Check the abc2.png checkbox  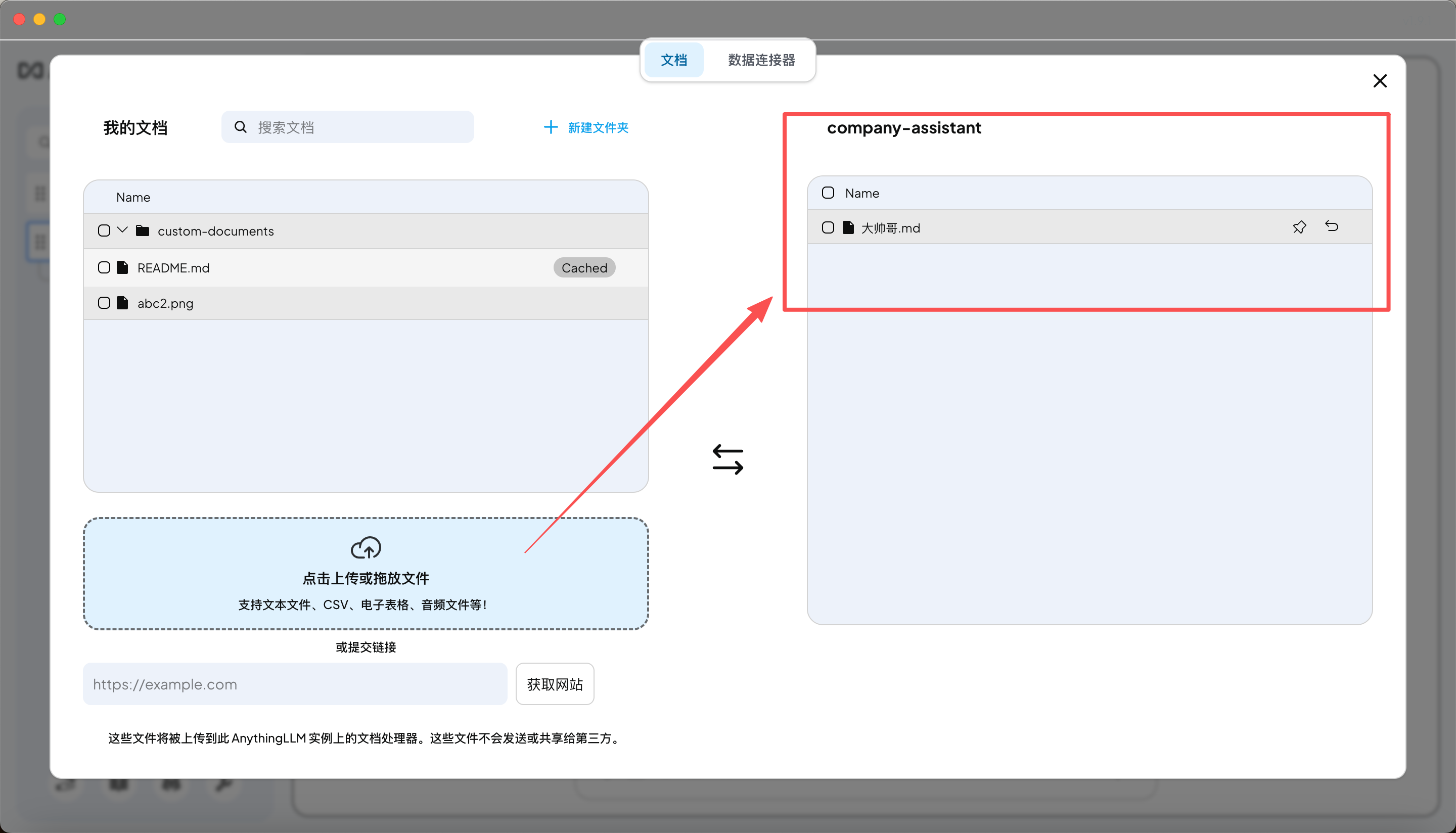(x=104, y=303)
